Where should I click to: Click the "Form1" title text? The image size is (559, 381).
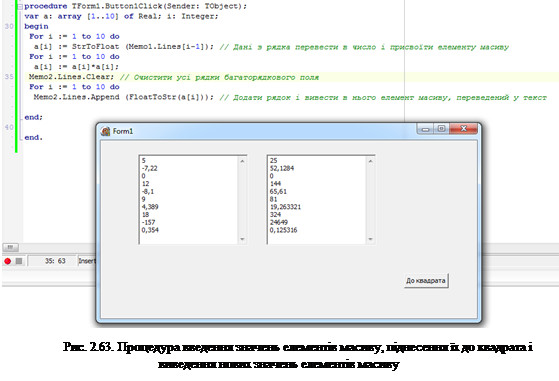123,131
